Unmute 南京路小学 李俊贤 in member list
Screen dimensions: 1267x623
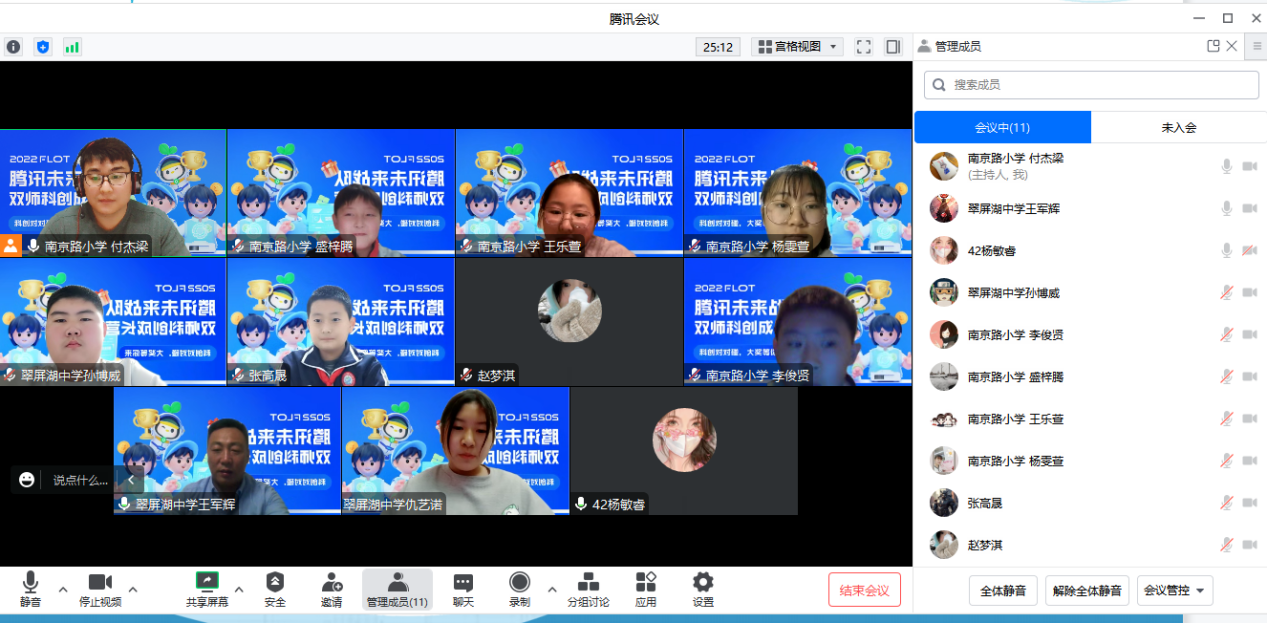click(x=1226, y=335)
